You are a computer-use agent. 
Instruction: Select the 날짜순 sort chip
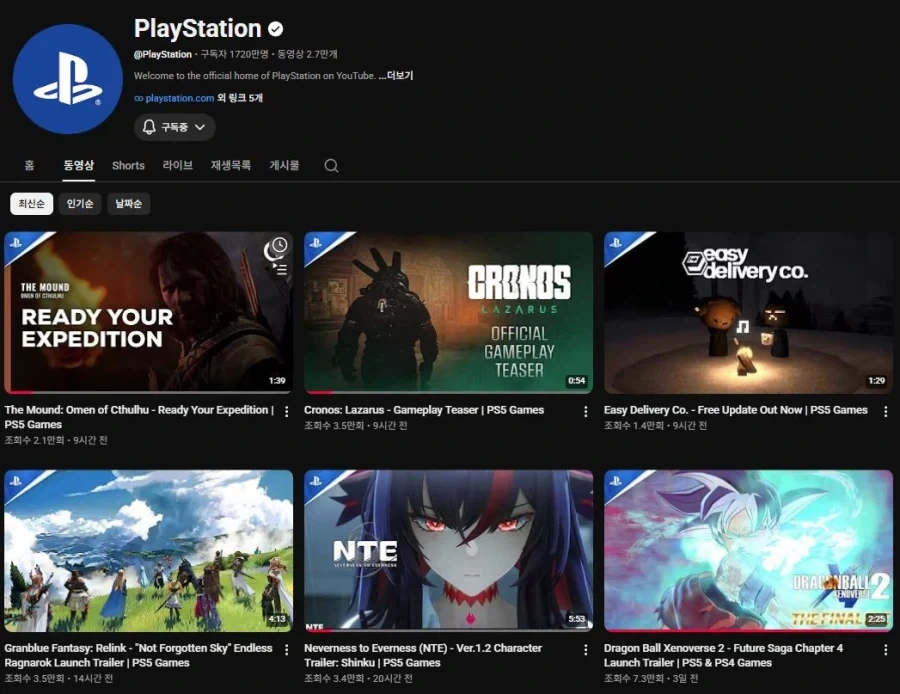tap(129, 204)
